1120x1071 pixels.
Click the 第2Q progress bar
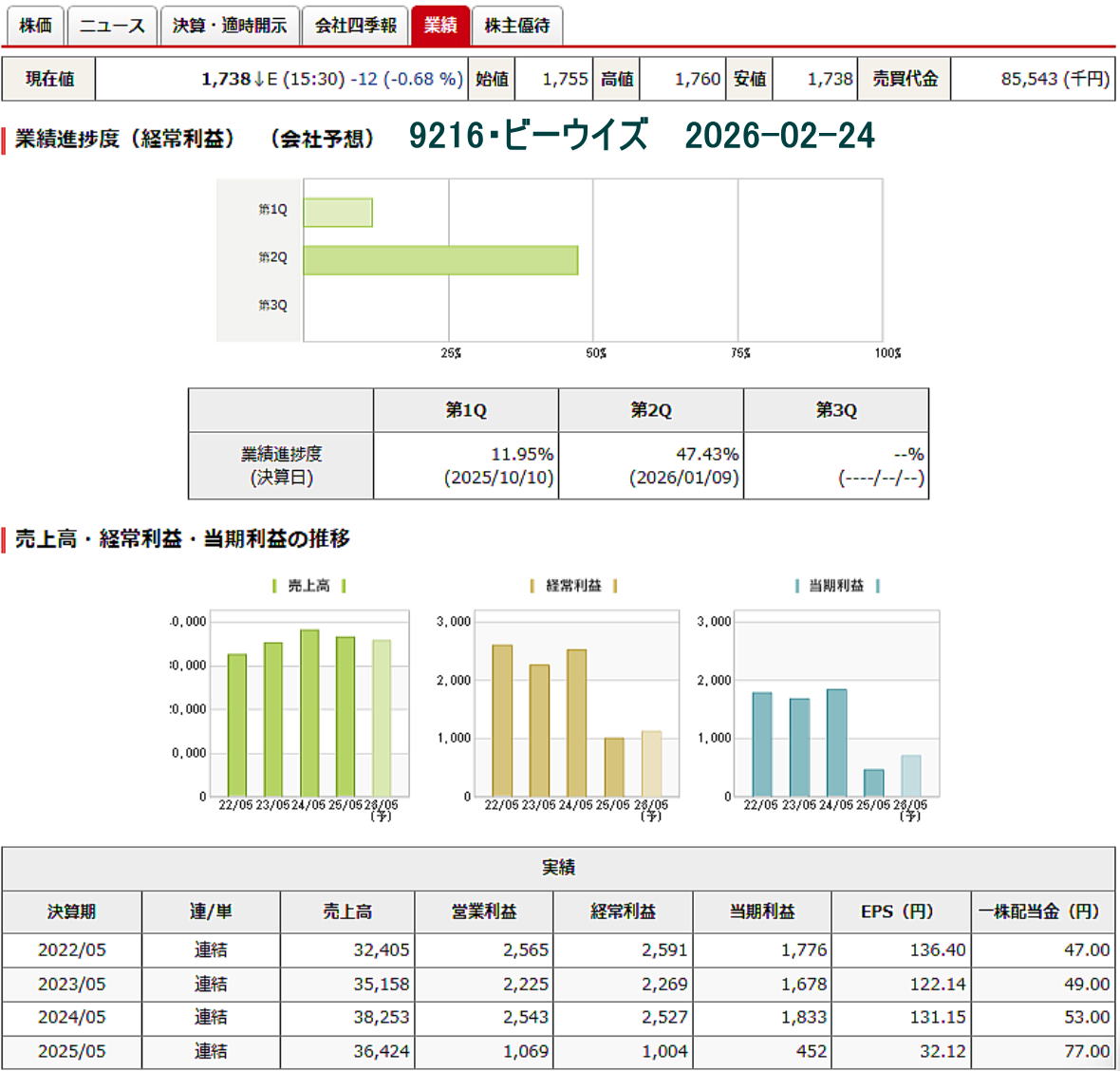[440, 260]
